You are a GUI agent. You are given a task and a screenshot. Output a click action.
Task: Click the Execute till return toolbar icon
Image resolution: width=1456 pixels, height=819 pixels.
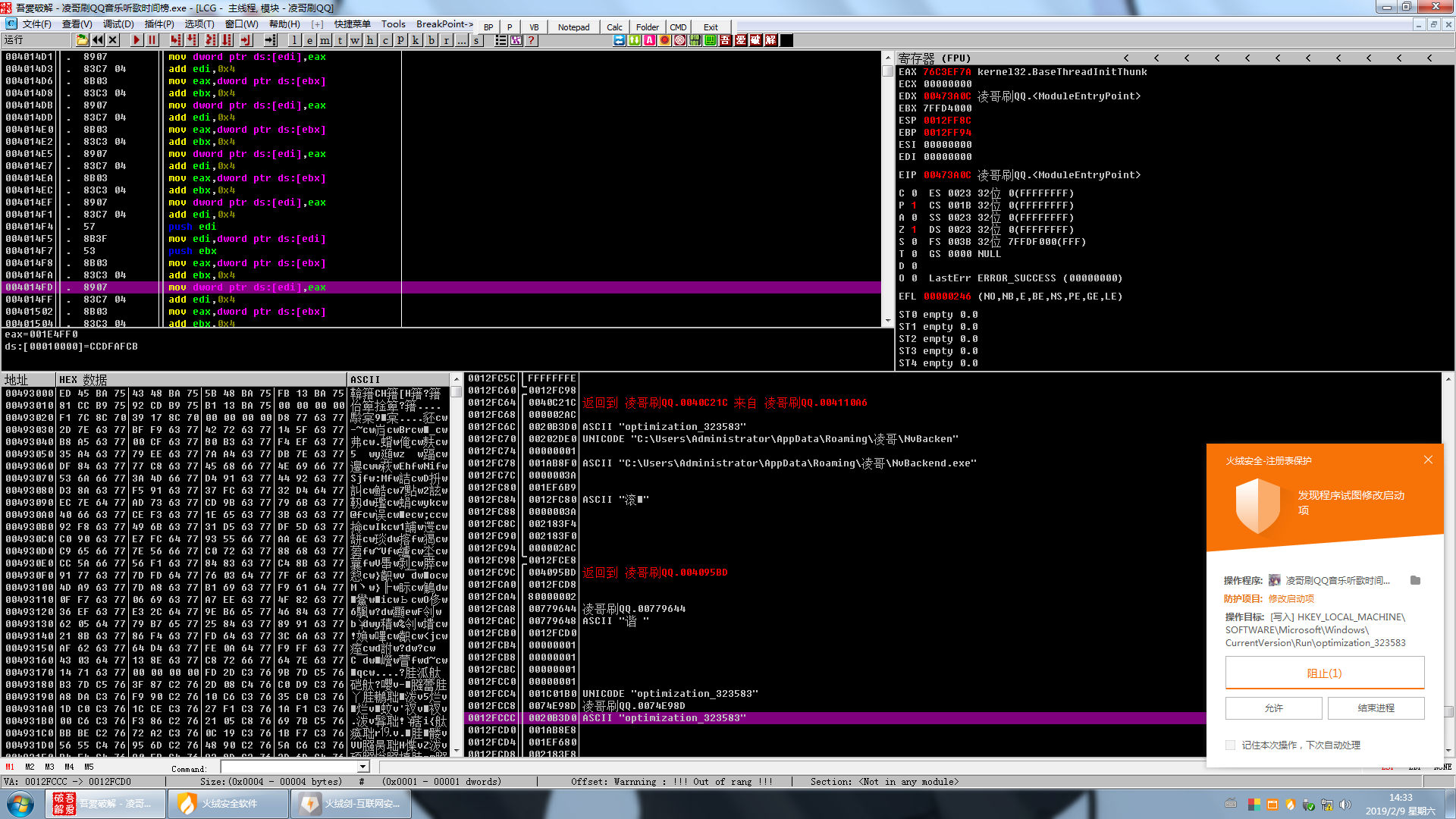pyautogui.click(x=246, y=40)
